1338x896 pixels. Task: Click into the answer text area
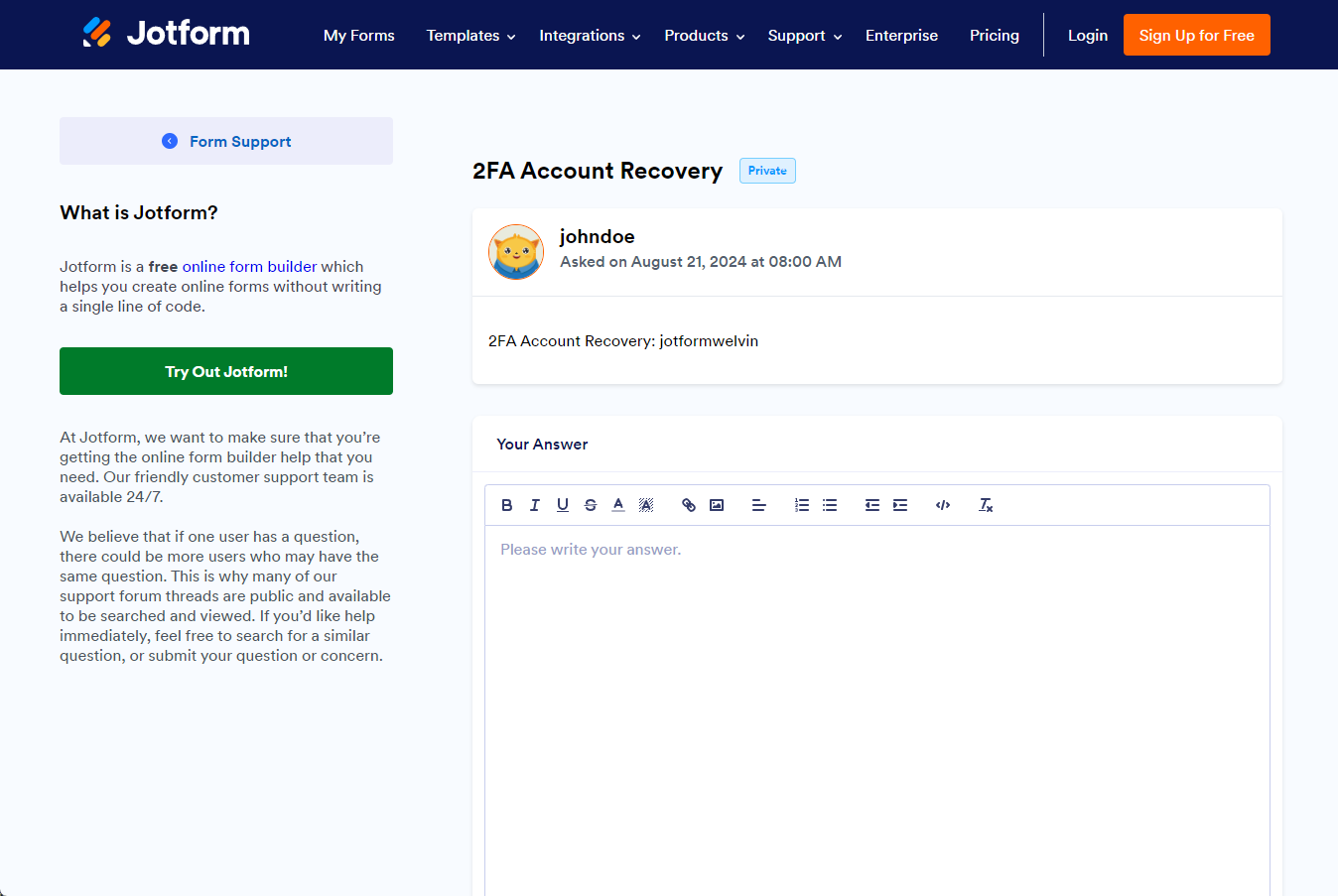[877, 710]
